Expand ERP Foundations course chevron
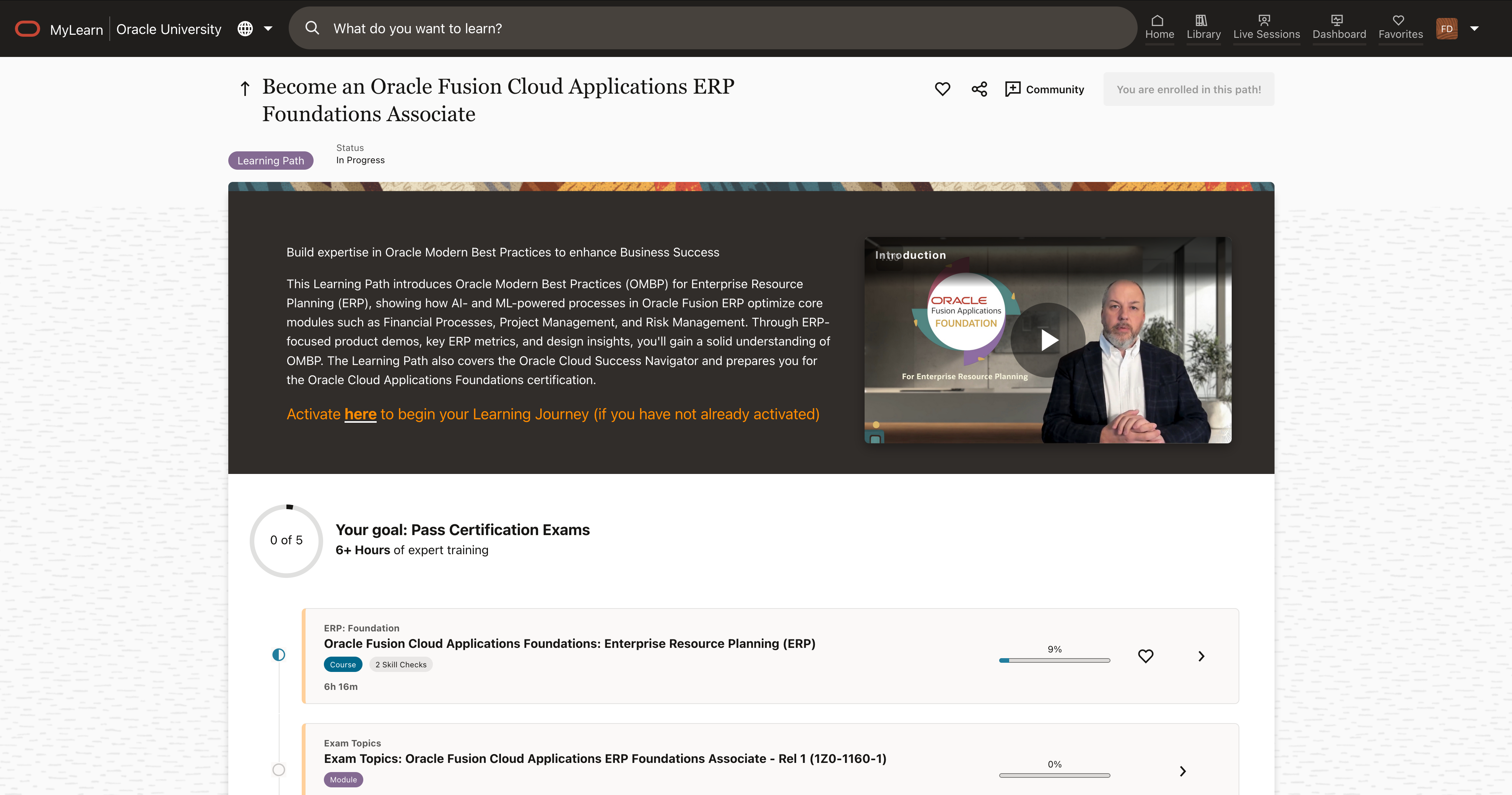This screenshot has width=1512, height=795. 1201,656
